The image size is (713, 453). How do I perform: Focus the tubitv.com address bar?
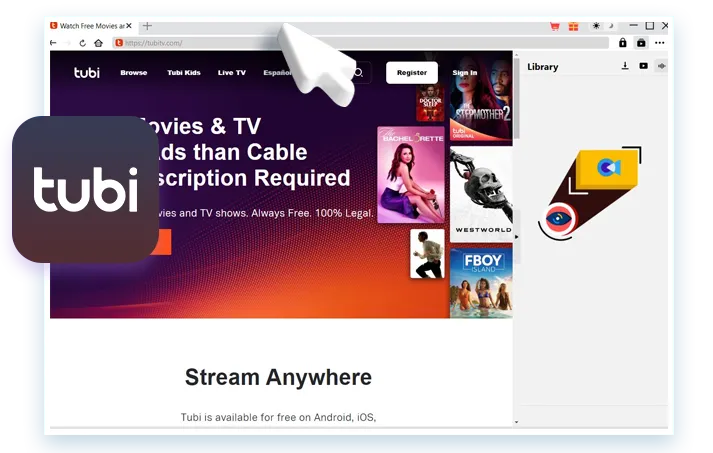[x=361, y=43]
